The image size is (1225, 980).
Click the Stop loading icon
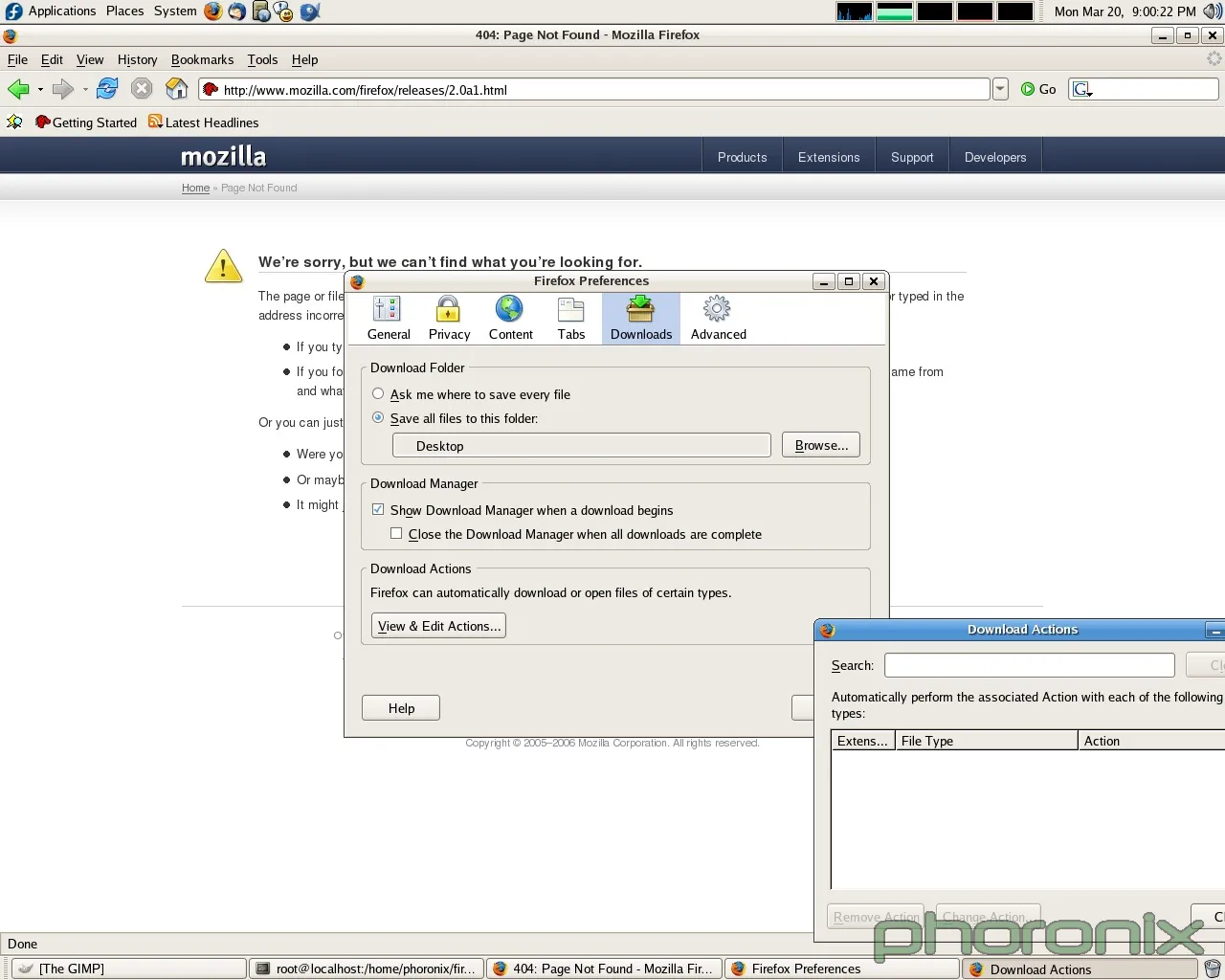point(142,89)
